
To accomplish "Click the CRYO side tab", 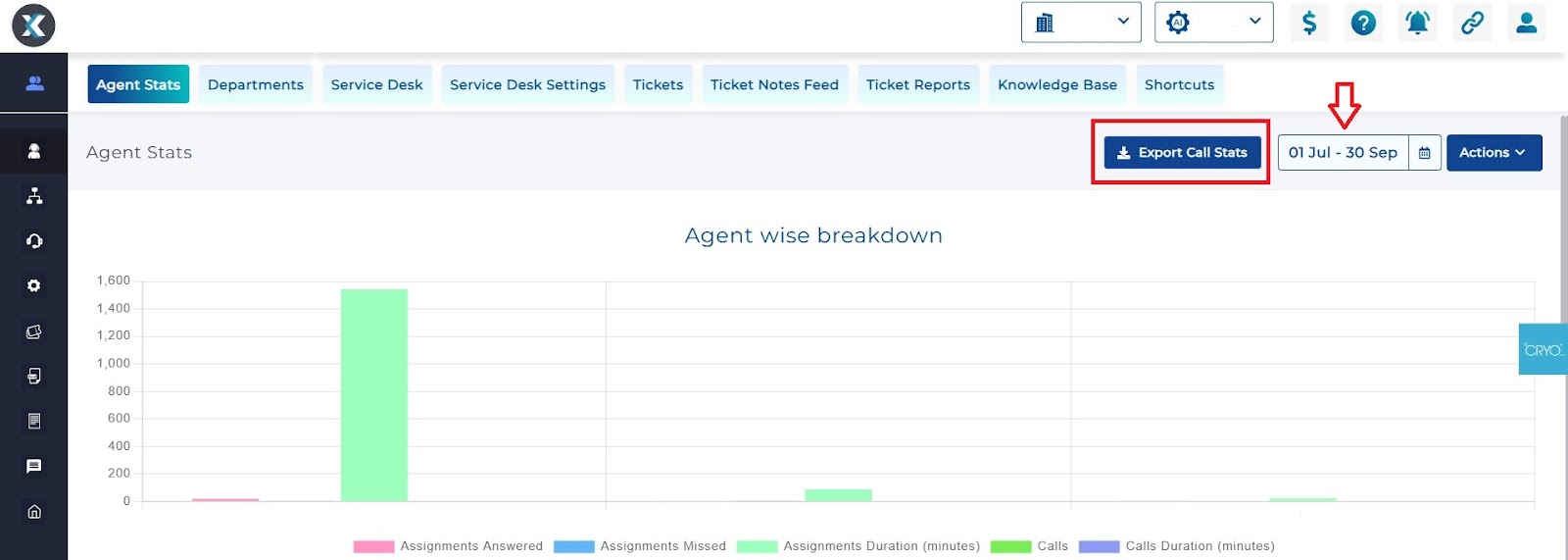I will point(1543,349).
